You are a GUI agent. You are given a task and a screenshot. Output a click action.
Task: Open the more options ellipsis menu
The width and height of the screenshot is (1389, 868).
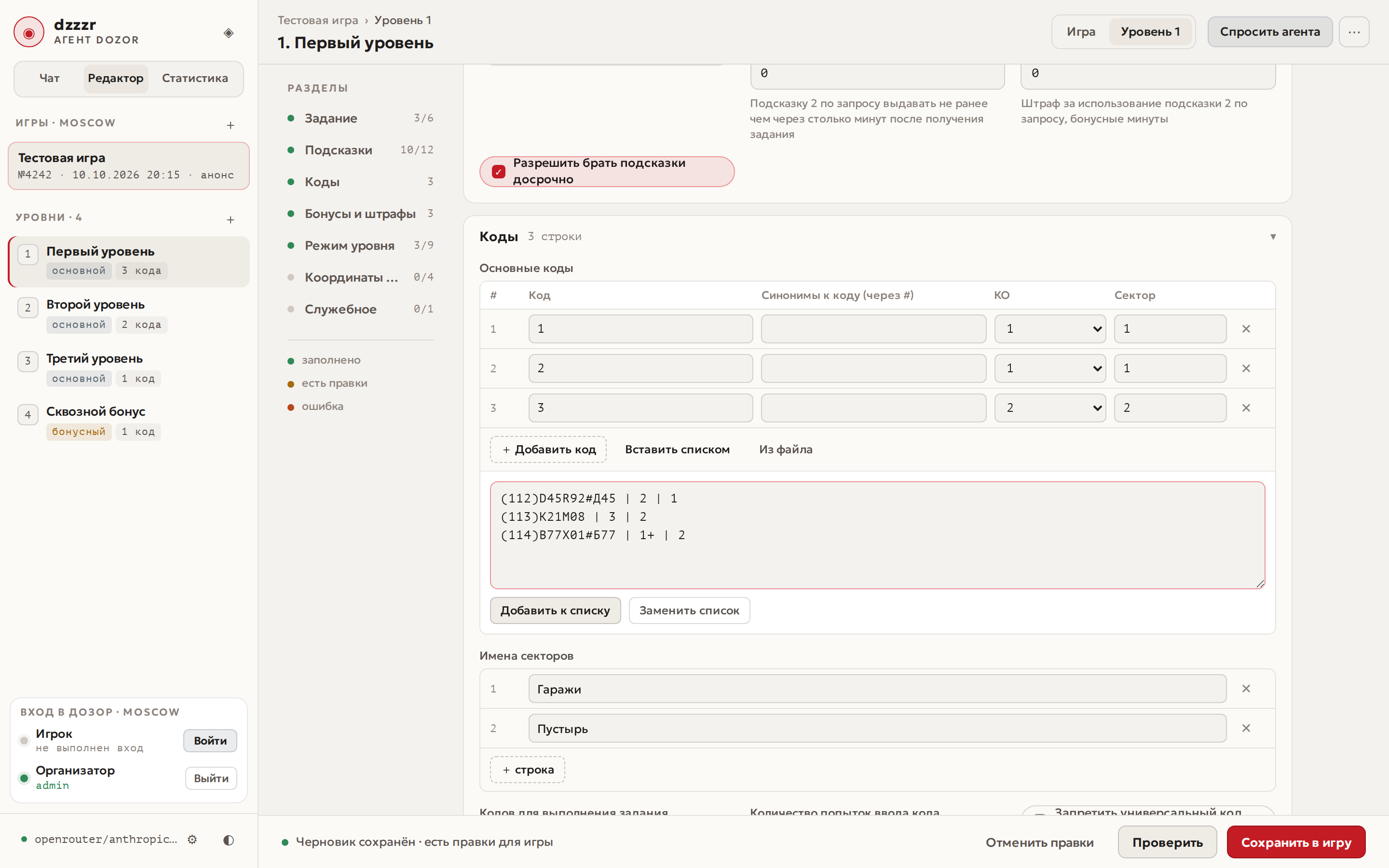pos(1354,32)
